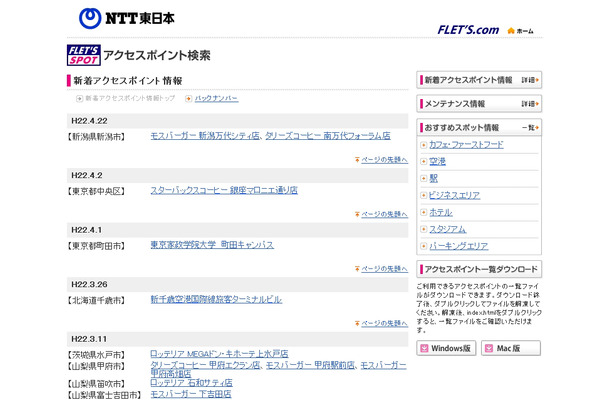Click ページの先頭へ under H22.4.22 section
Viewport: 610px width, 400px height.
click(x=384, y=160)
